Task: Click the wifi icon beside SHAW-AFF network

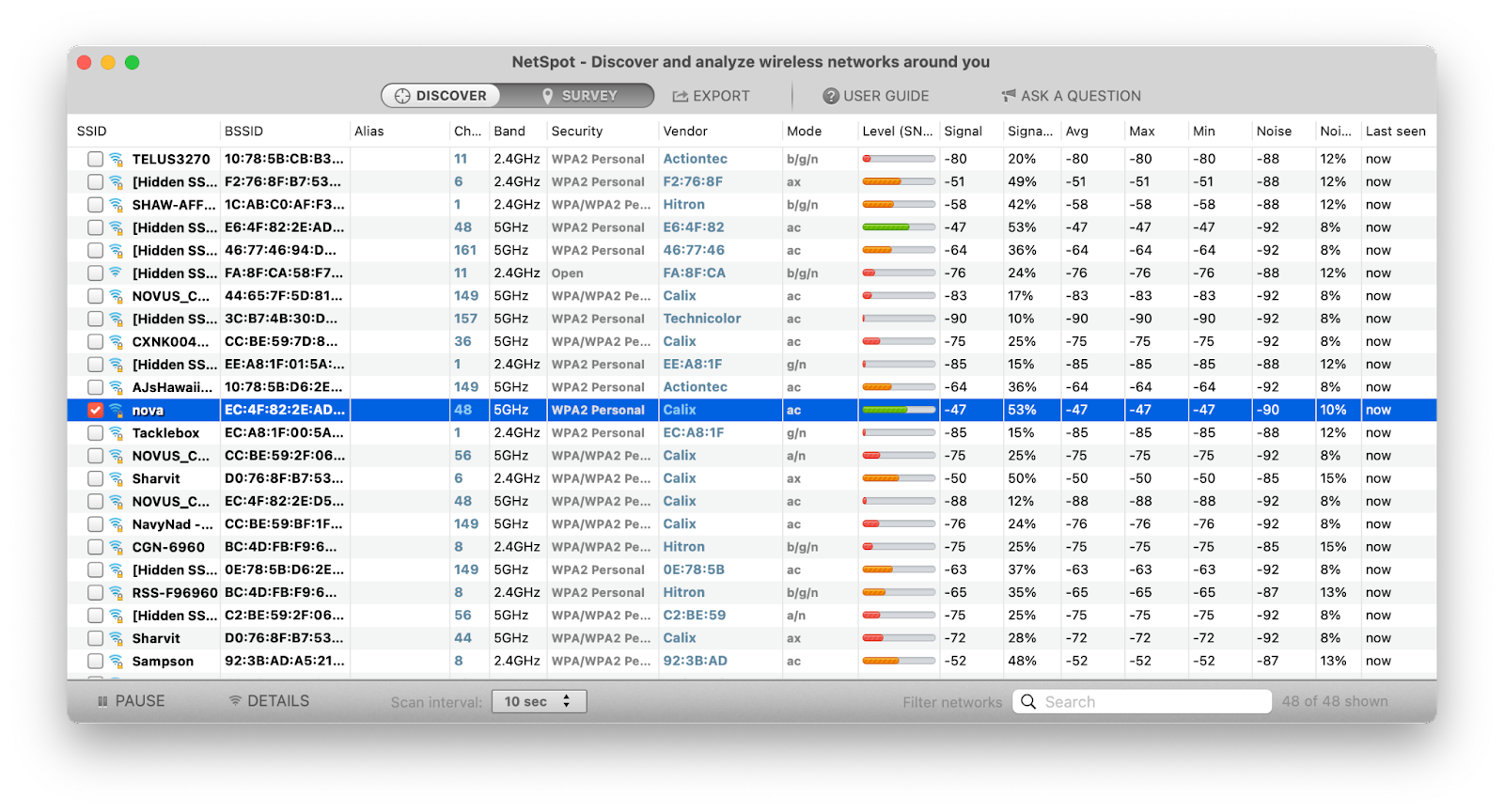Action: pos(116,205)
